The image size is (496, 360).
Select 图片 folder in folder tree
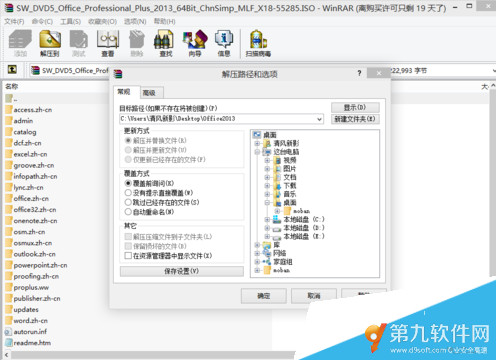coord(285,169)
